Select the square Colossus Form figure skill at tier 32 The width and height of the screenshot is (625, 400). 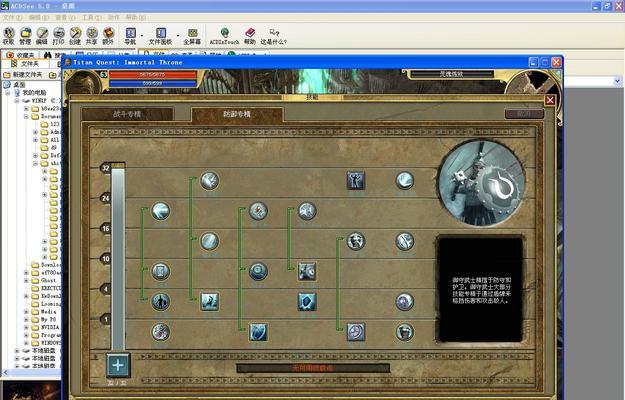click(356, 180)
